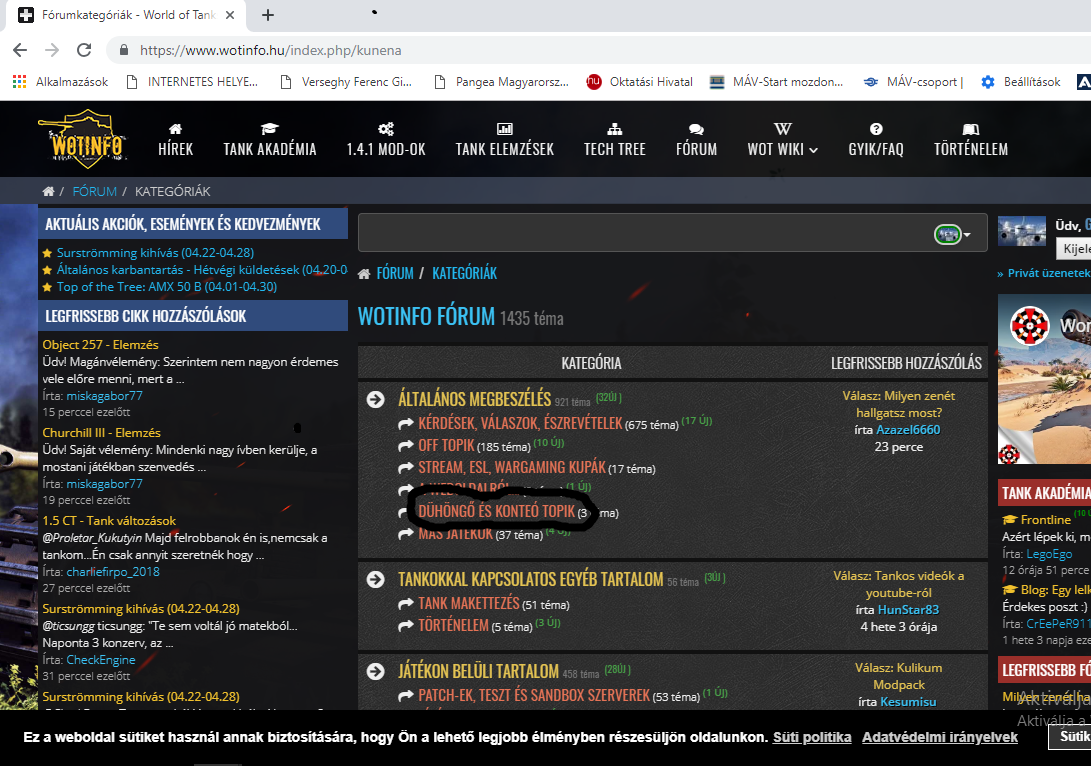This screenshot has width=1091, height=766.
Task: Open Alkalmazások apps bookmark
Action: pyautogui.click(x=61, y=82)
